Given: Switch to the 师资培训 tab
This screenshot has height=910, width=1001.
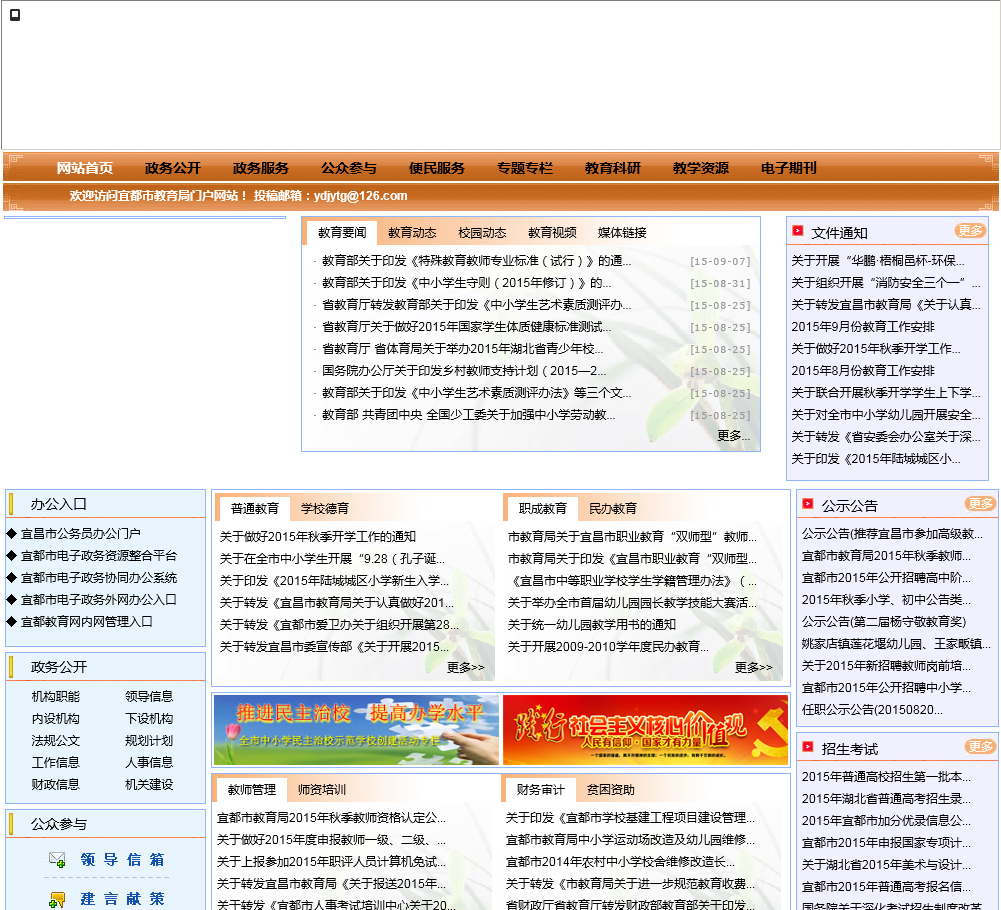Looking at the screenshot, I should tap(322, 790).
